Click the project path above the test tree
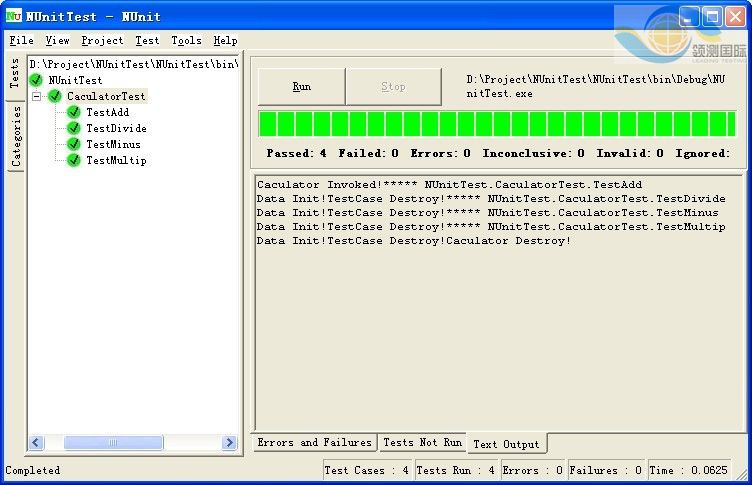 [134, 64]
